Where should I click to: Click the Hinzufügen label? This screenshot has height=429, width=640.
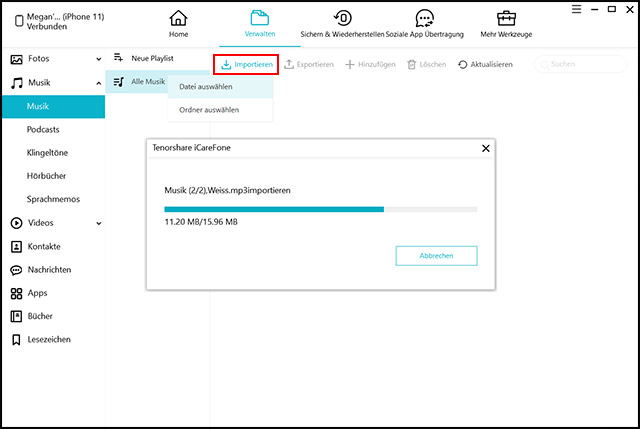tap(377, 64)
